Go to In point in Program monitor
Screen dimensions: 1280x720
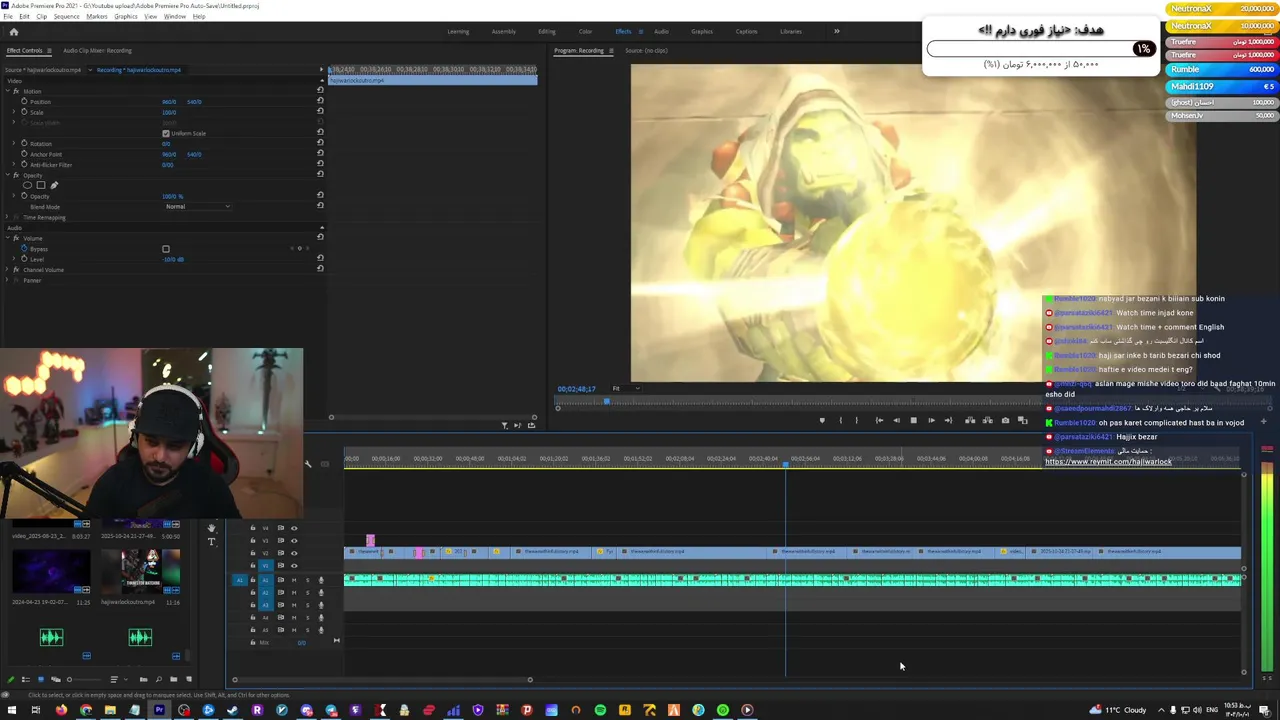(x=879, y=420)
